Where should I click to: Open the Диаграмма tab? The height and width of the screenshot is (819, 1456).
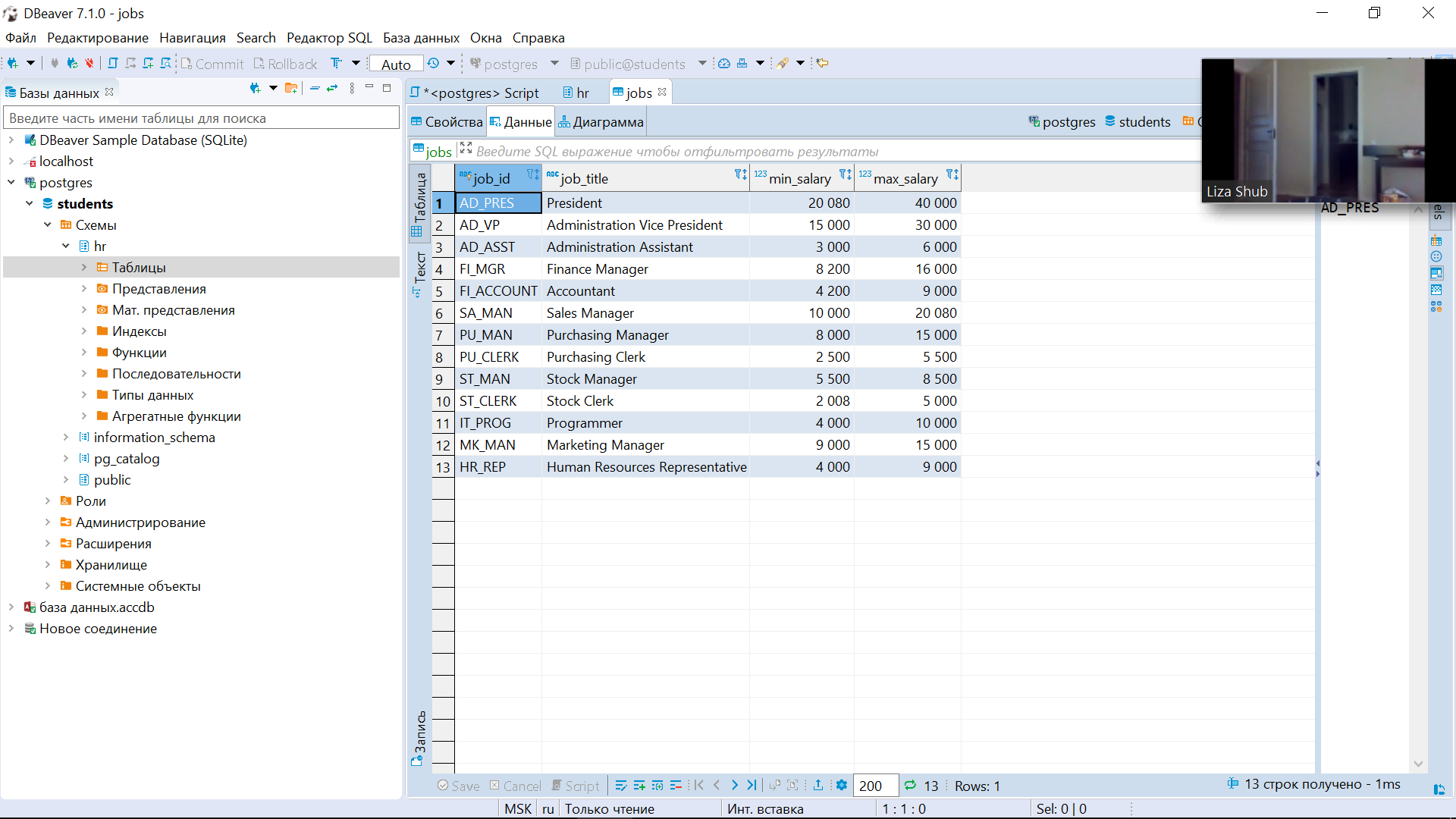pos(601,121)
